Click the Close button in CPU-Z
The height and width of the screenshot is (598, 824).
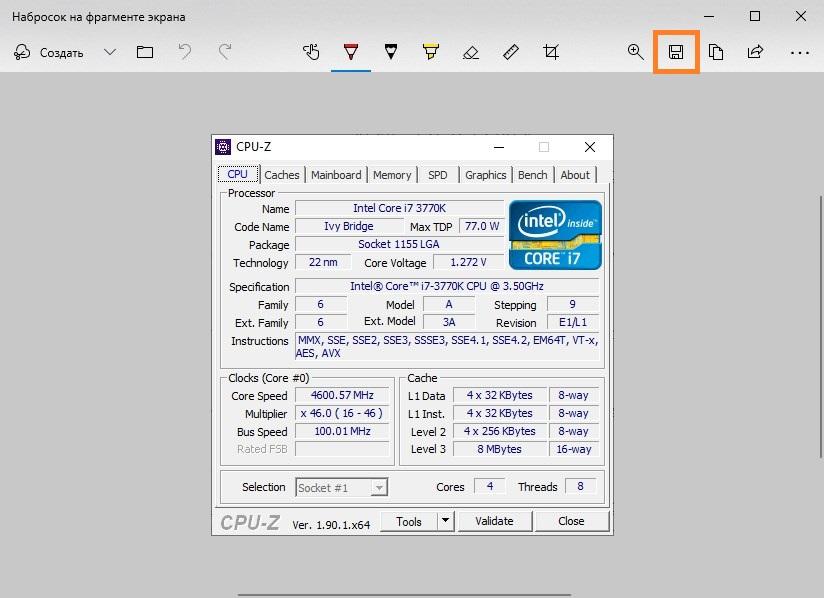(x=572, y=521)
